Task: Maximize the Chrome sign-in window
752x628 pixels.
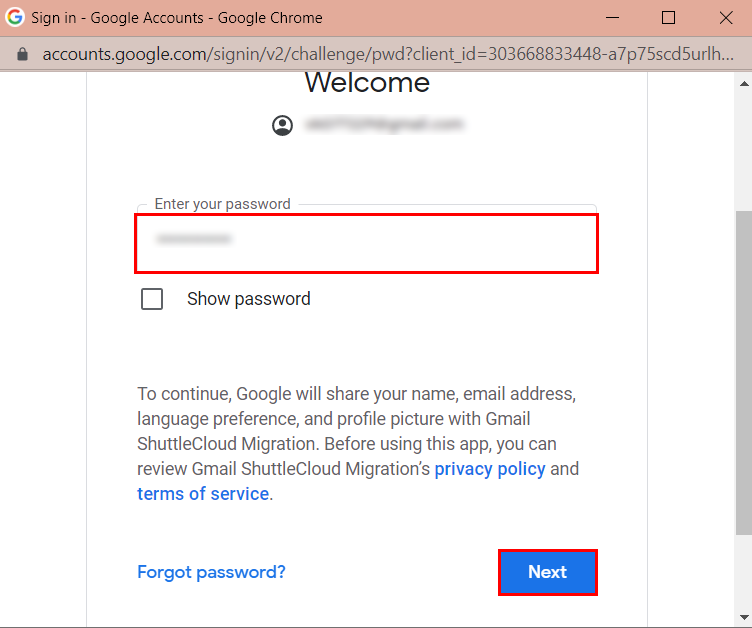Action: pos(669,18)
